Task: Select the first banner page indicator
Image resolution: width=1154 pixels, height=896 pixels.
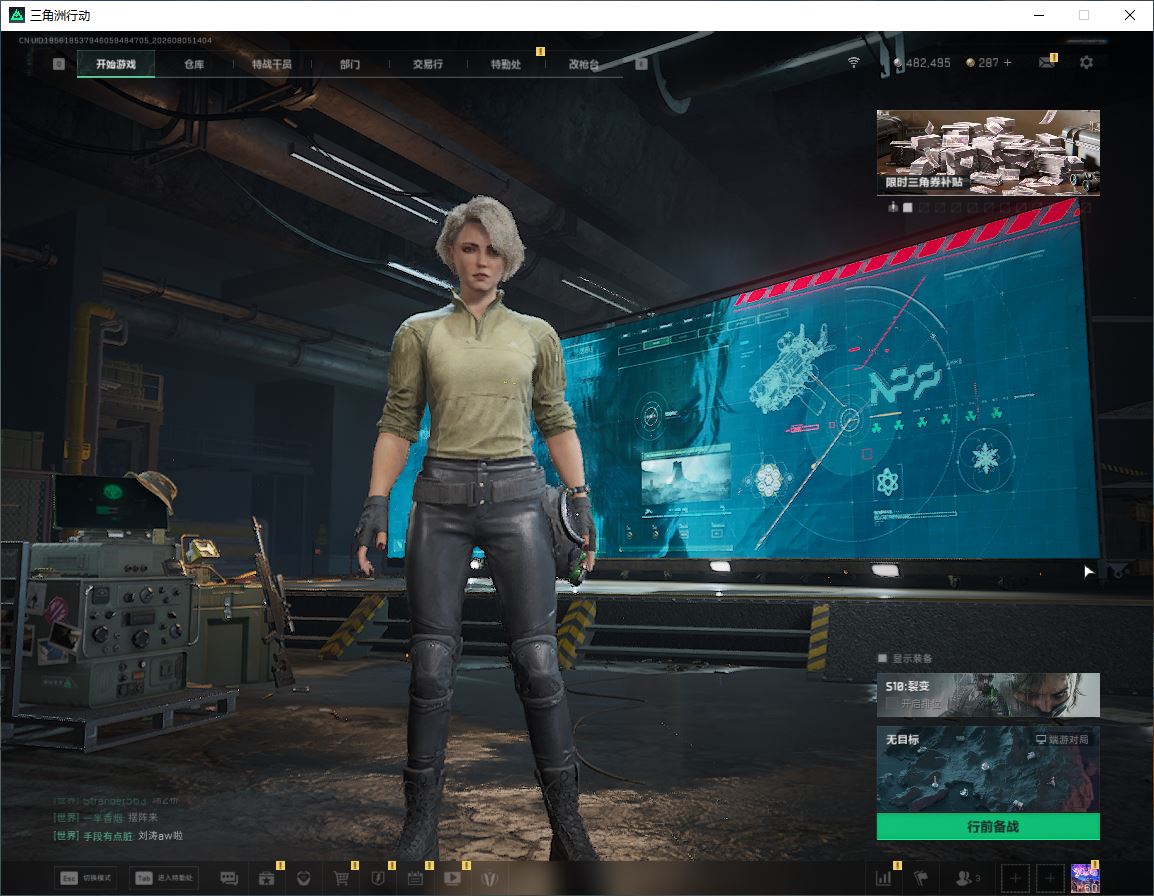Action: tap(907, 208)
